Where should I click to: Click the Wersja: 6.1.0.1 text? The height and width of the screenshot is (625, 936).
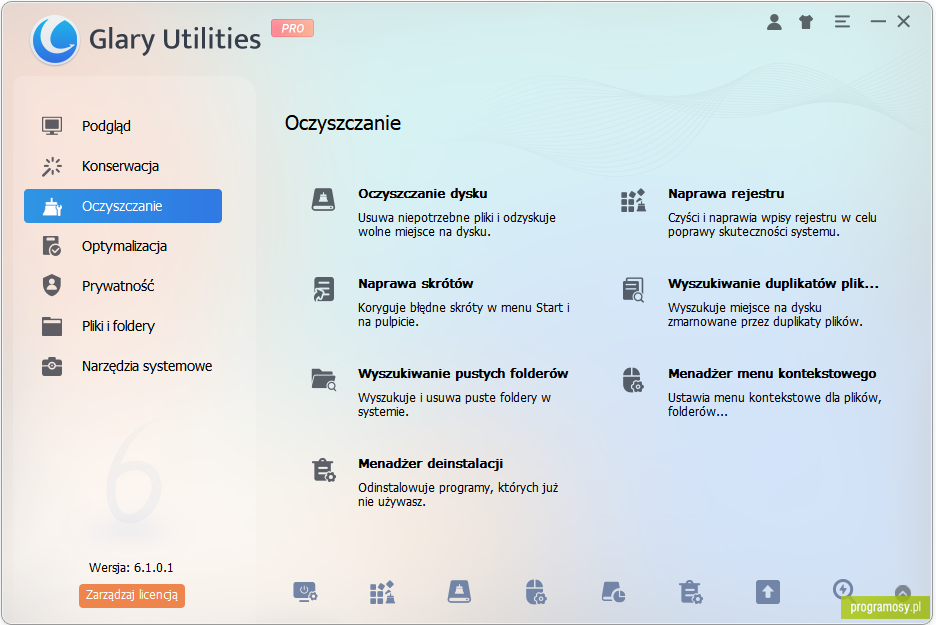tap(131, 568)
